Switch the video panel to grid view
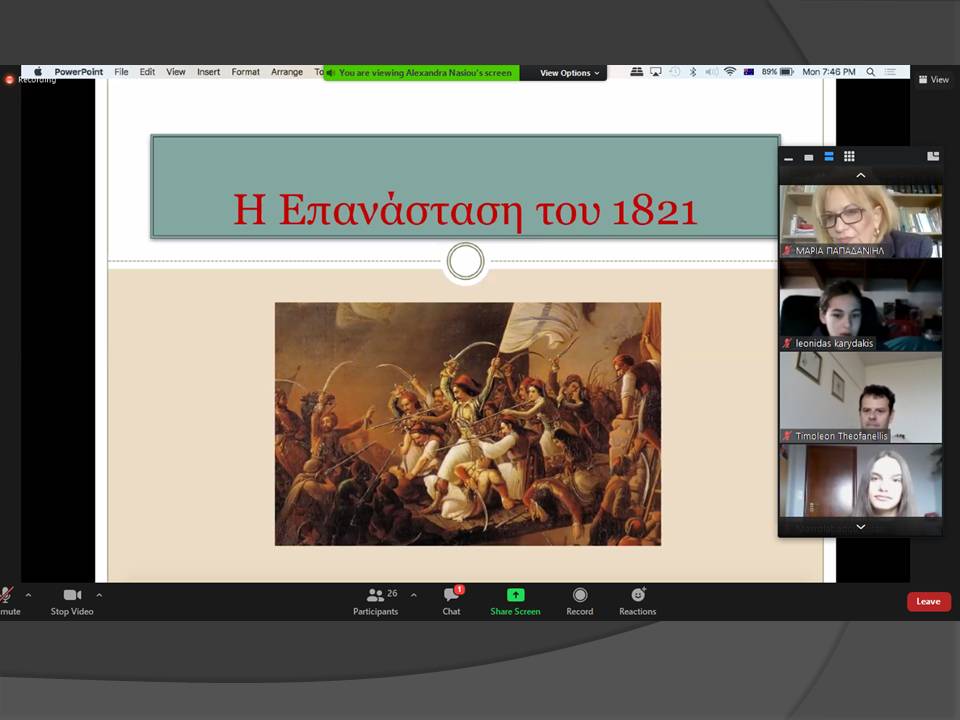The height and width of the screenshot is (720, 960). click(x=849, y=156)
